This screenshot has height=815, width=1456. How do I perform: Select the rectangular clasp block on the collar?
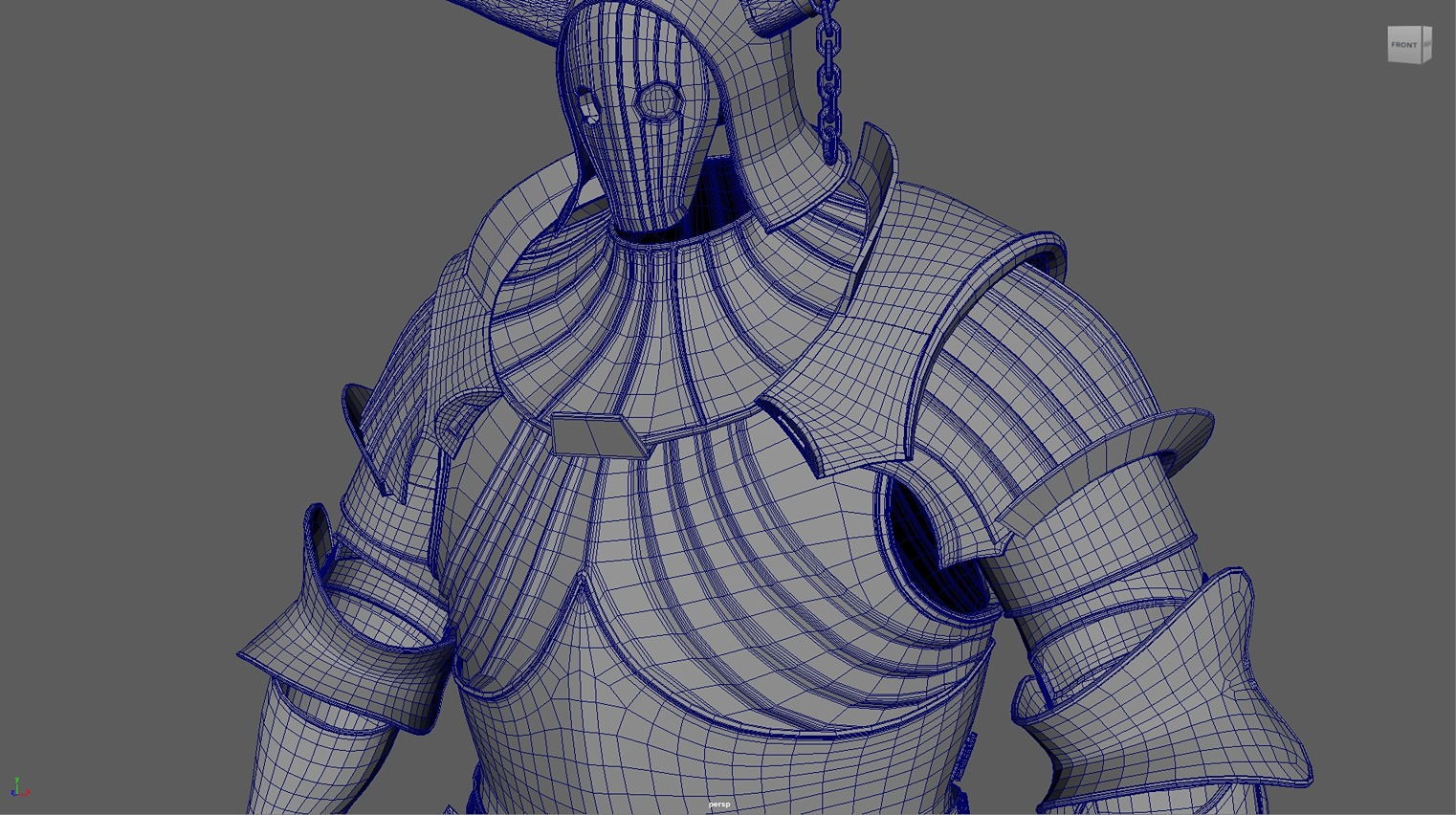click(x=600, y=435)
